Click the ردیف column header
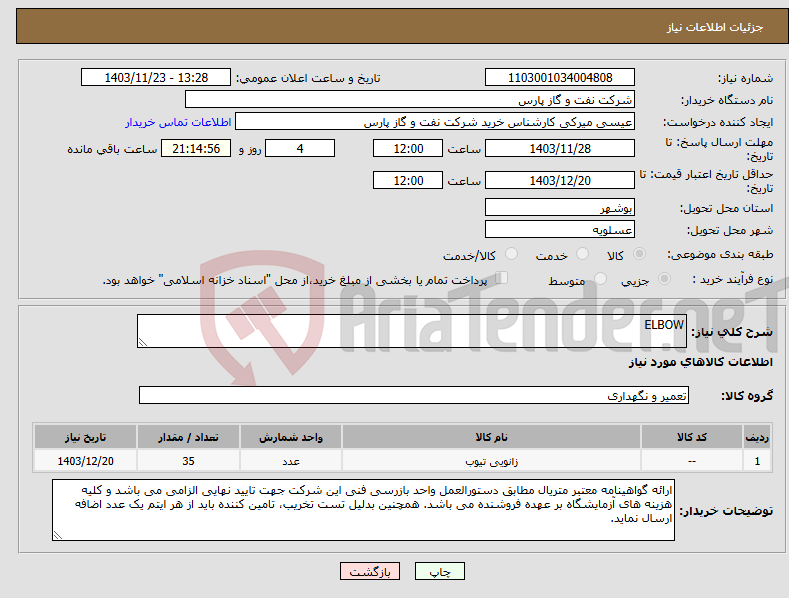 [x=757, y=437]
